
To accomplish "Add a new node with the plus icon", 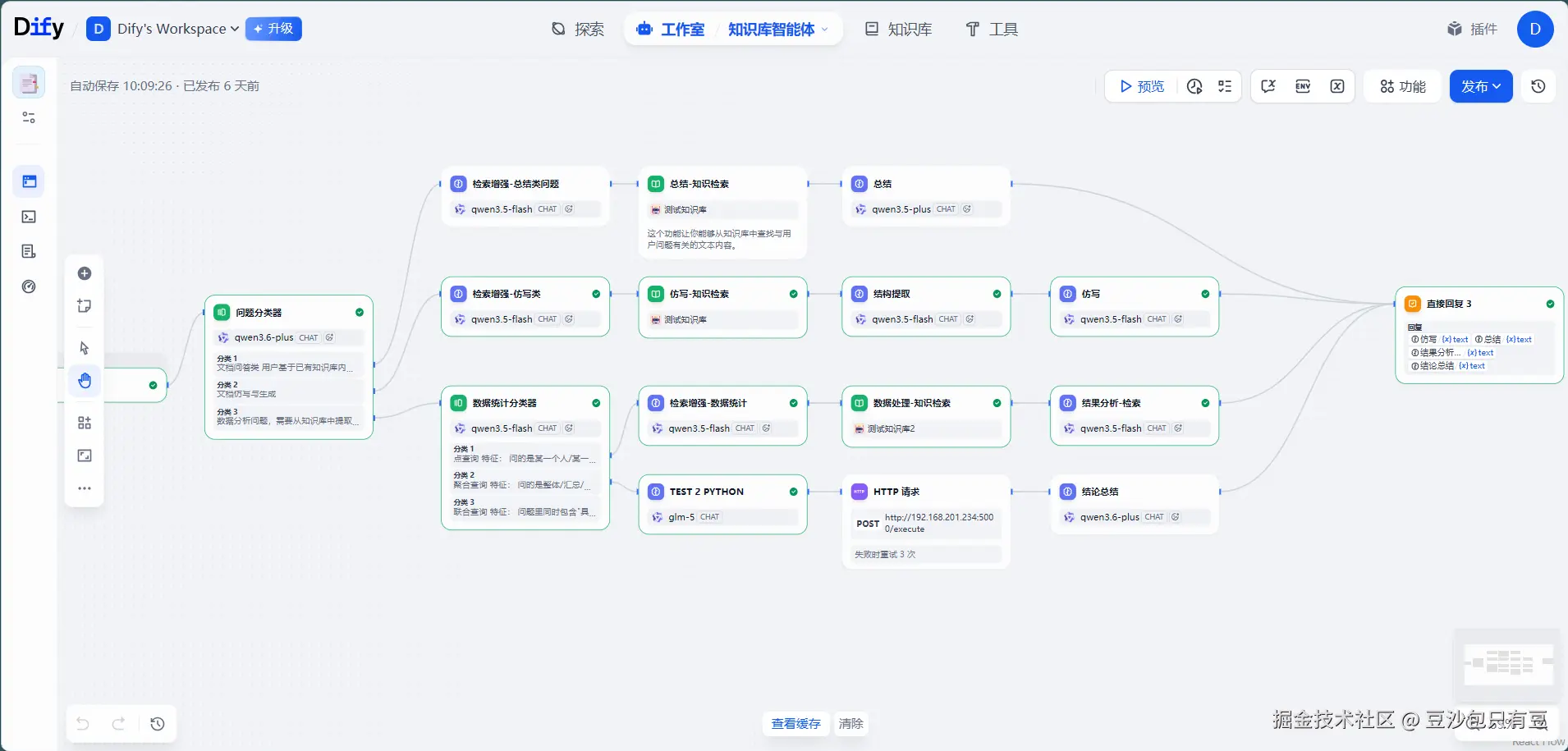I will pos(85,273).
